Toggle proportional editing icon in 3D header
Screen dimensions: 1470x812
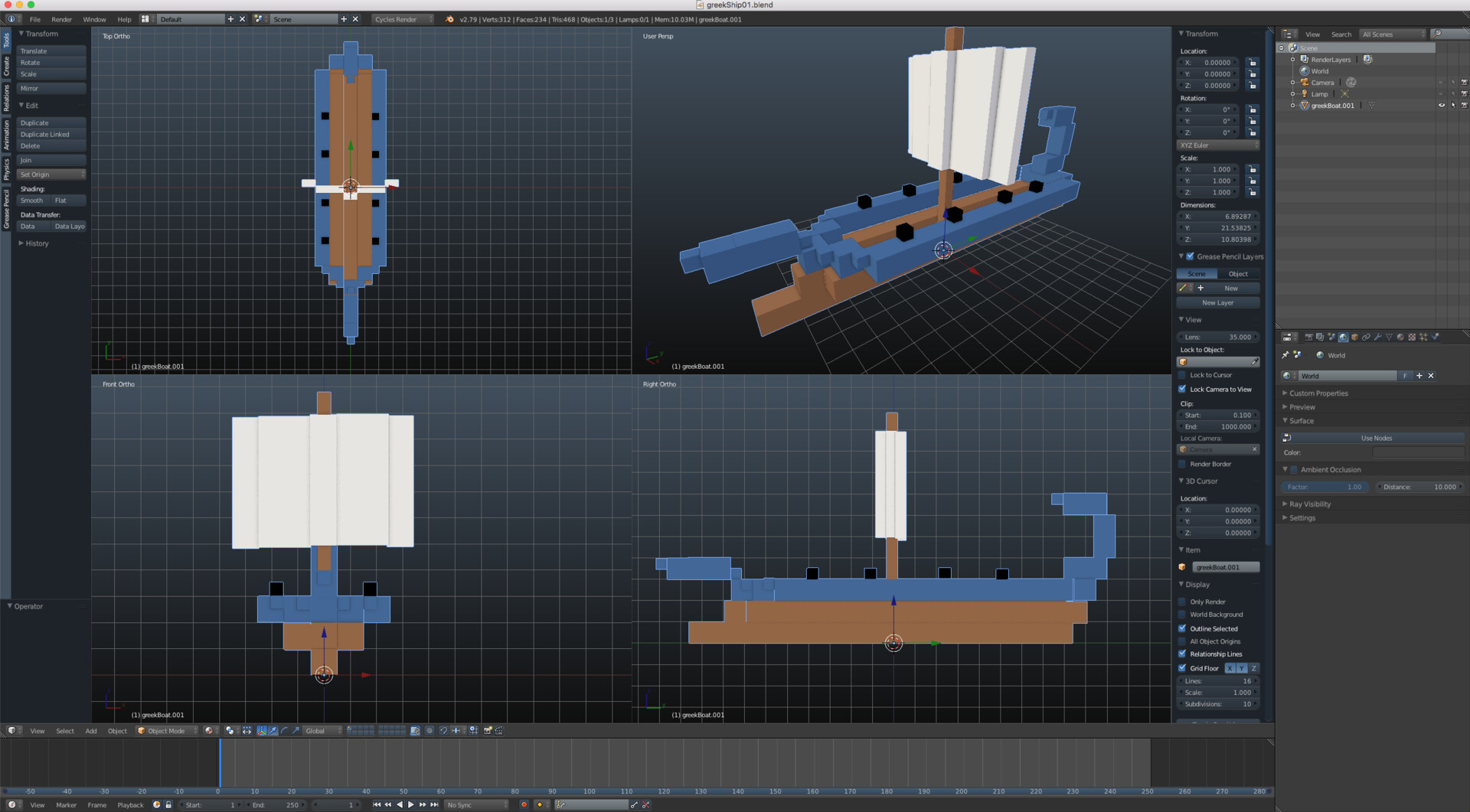[x=430, y=731]
